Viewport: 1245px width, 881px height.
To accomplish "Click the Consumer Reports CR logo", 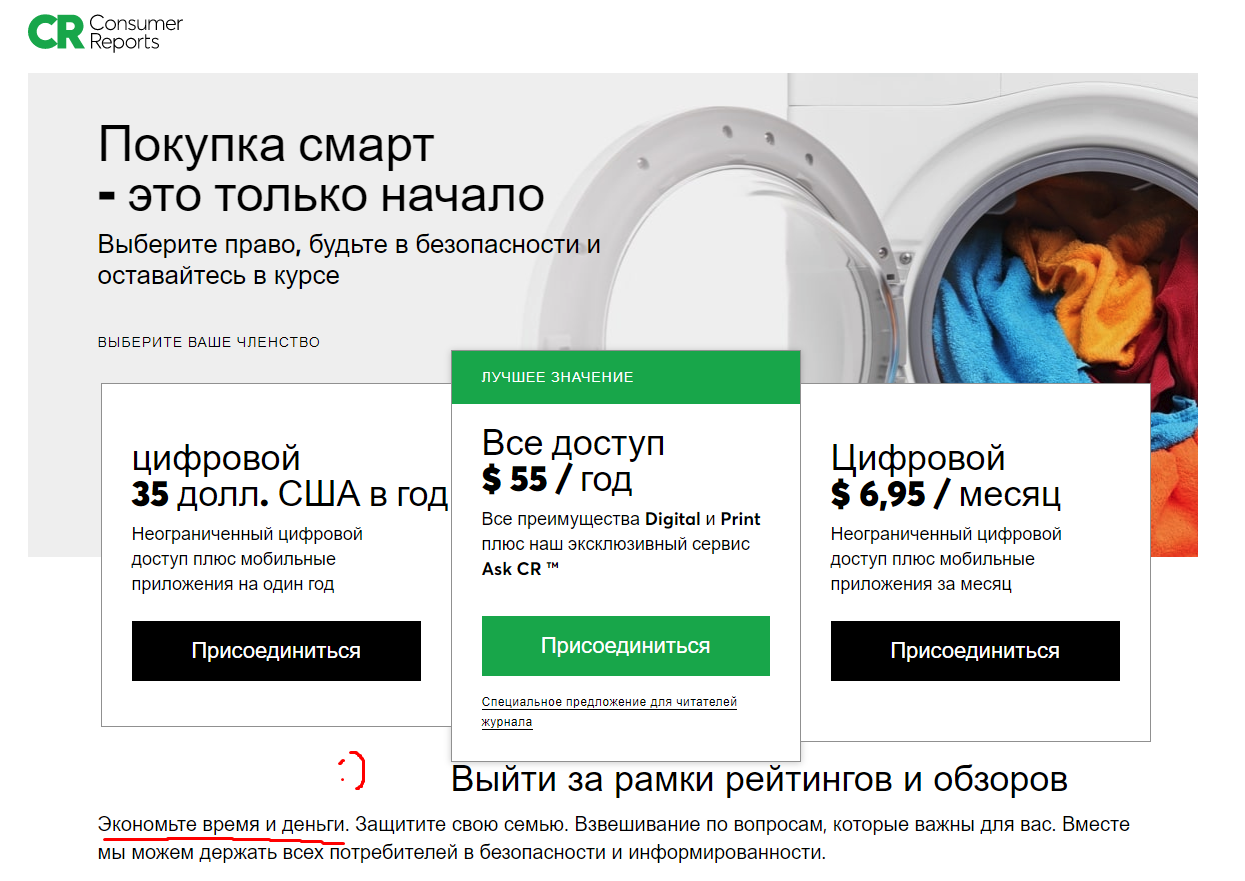I will coord(56,33).
